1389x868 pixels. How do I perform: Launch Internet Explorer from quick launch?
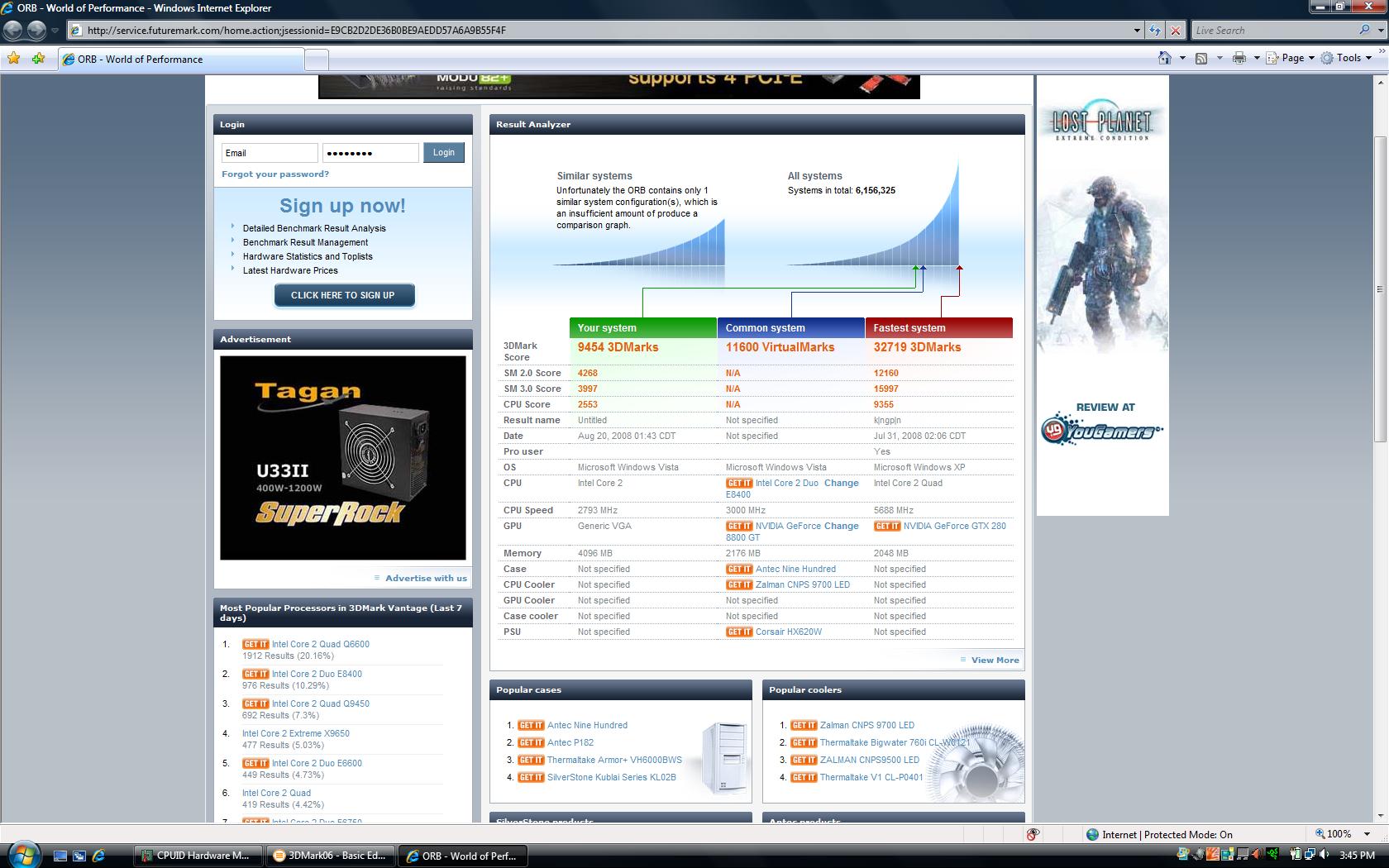pyautogui.click(x=98, y=856)
